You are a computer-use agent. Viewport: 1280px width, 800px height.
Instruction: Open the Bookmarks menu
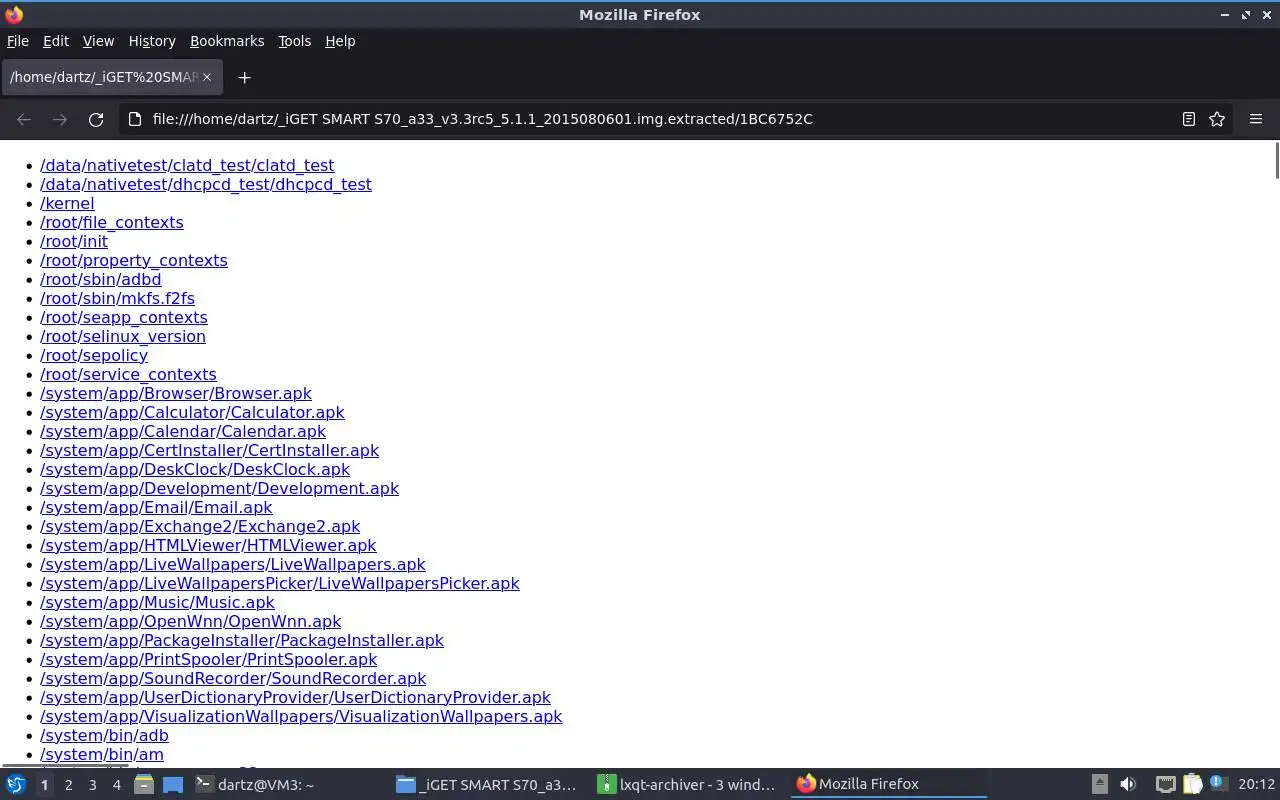point(227,41)
